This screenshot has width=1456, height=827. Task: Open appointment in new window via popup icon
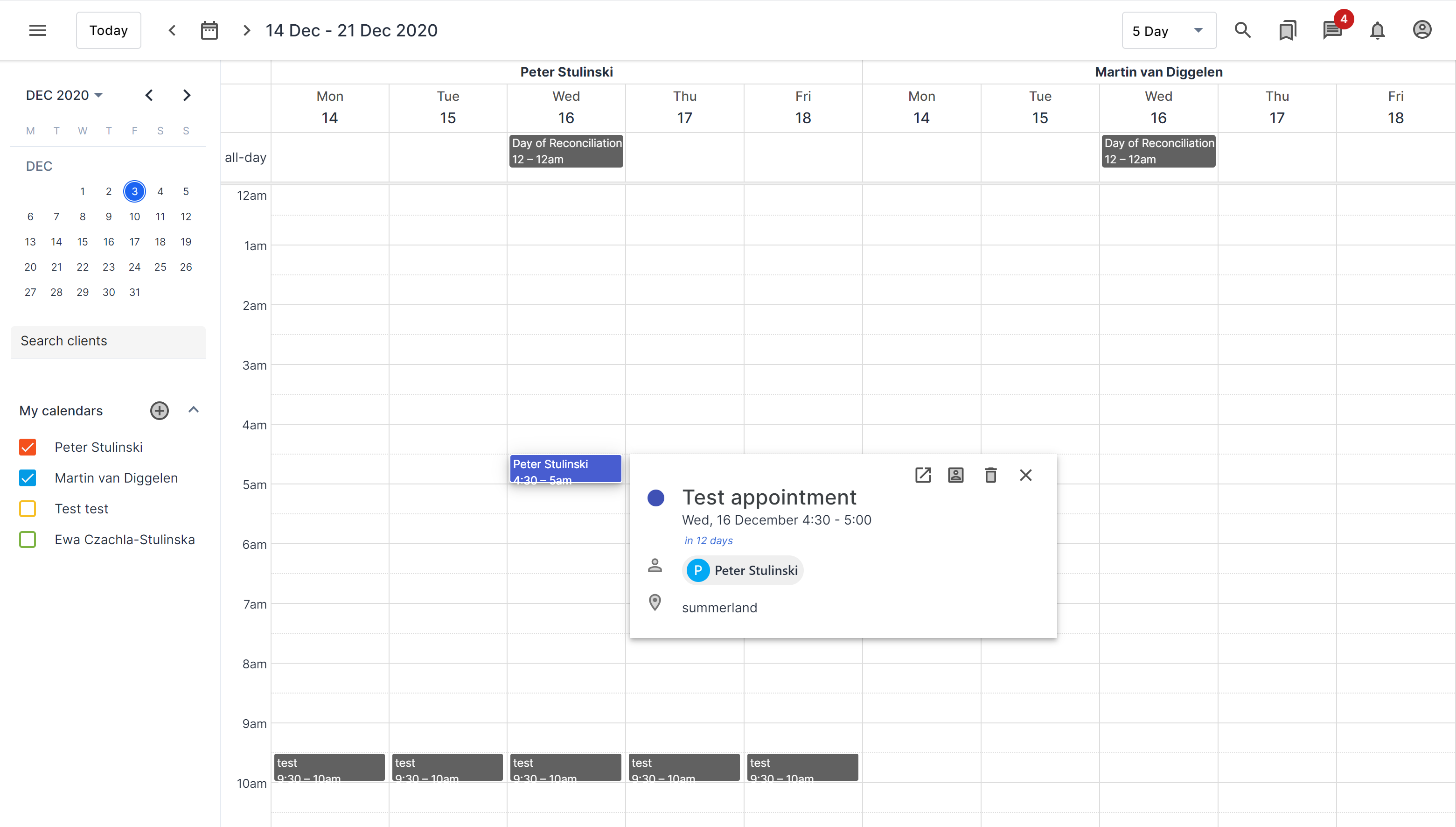[x=923, y=475]
